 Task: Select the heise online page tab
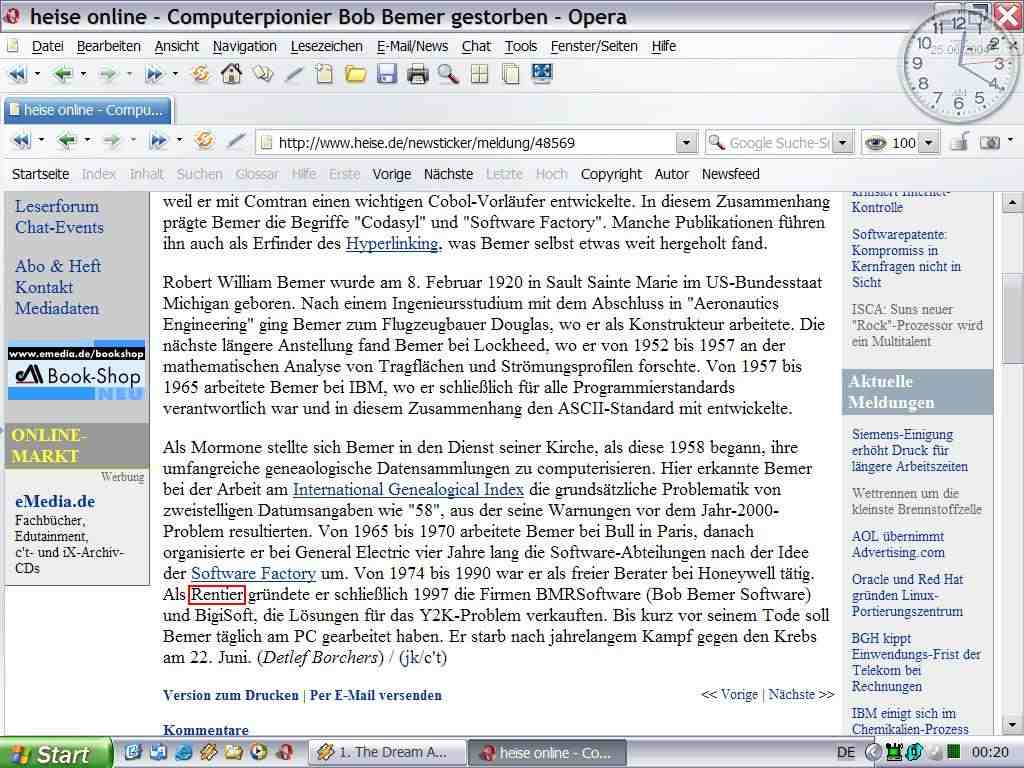coord(88,110)
